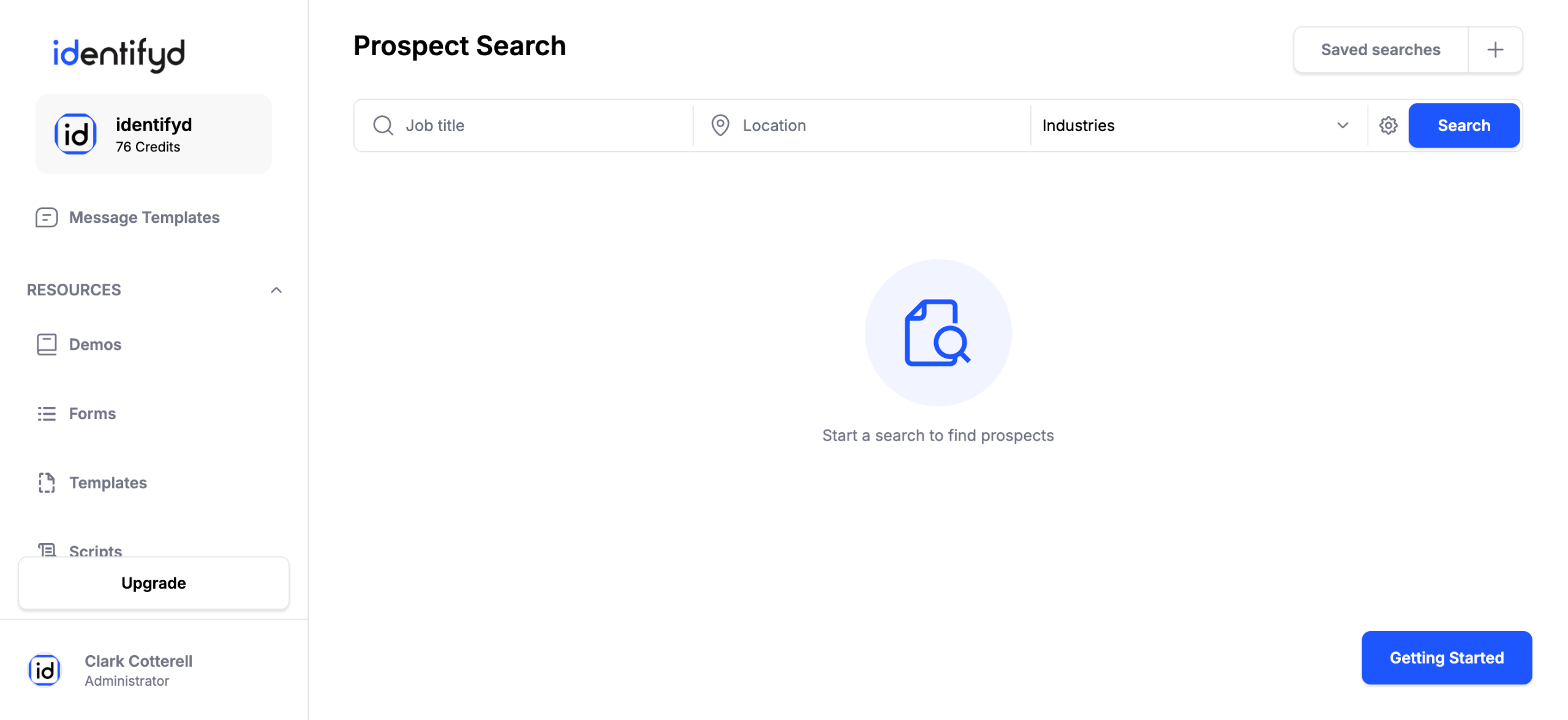This screenshot has width=1568, height=720.
Task: Click the Upgrade button
Action: point(153,583)
